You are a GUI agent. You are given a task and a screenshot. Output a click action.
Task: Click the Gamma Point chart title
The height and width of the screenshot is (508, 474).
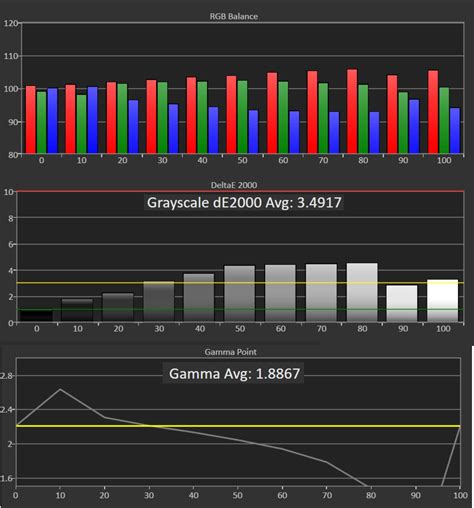(231, 352)
